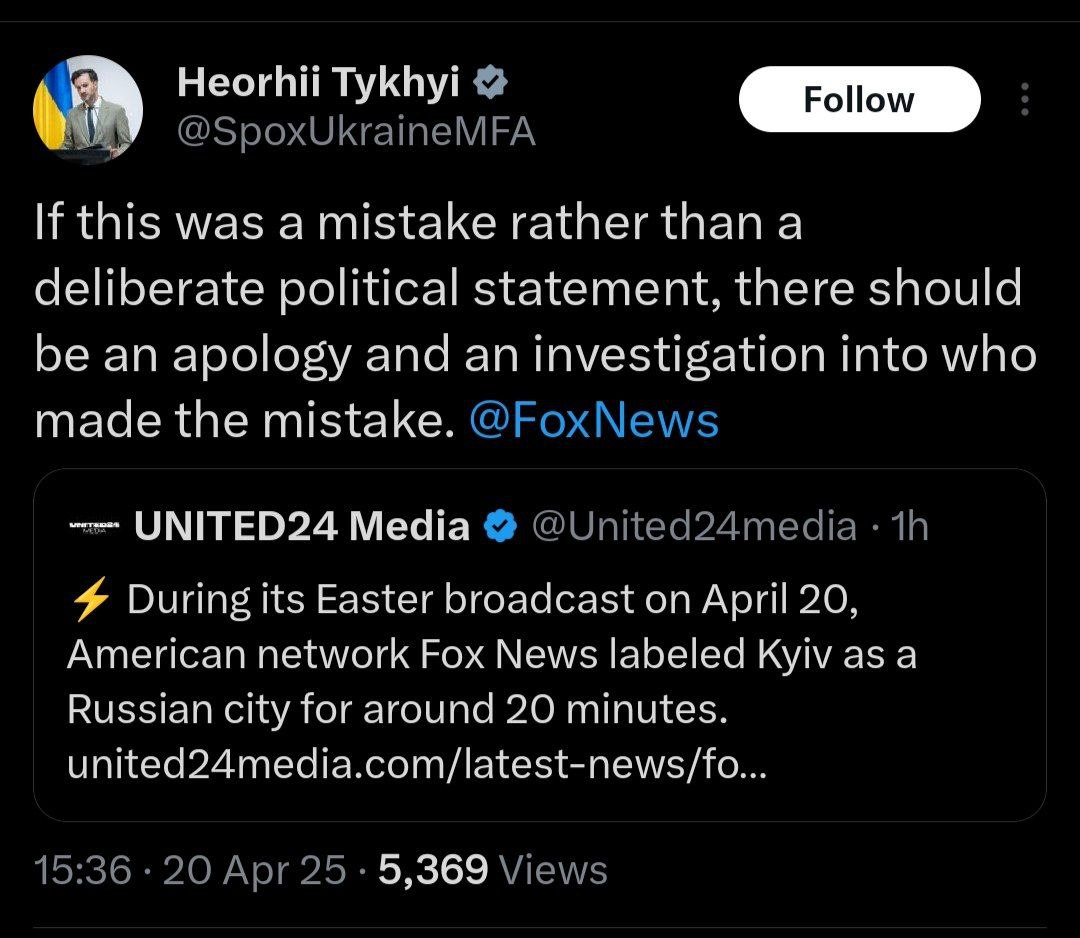Click the 15:36 post time

coord(83,870)
